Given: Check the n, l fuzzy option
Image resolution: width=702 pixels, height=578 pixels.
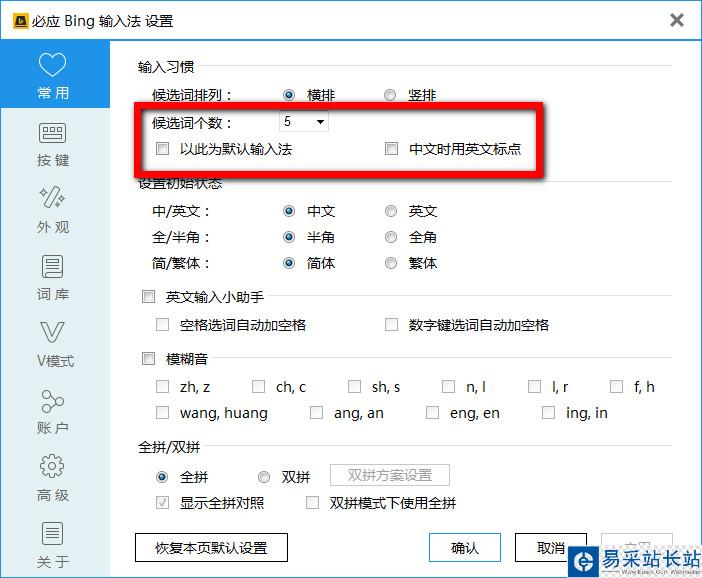Looking at the screenshot, I should point(448,386).
